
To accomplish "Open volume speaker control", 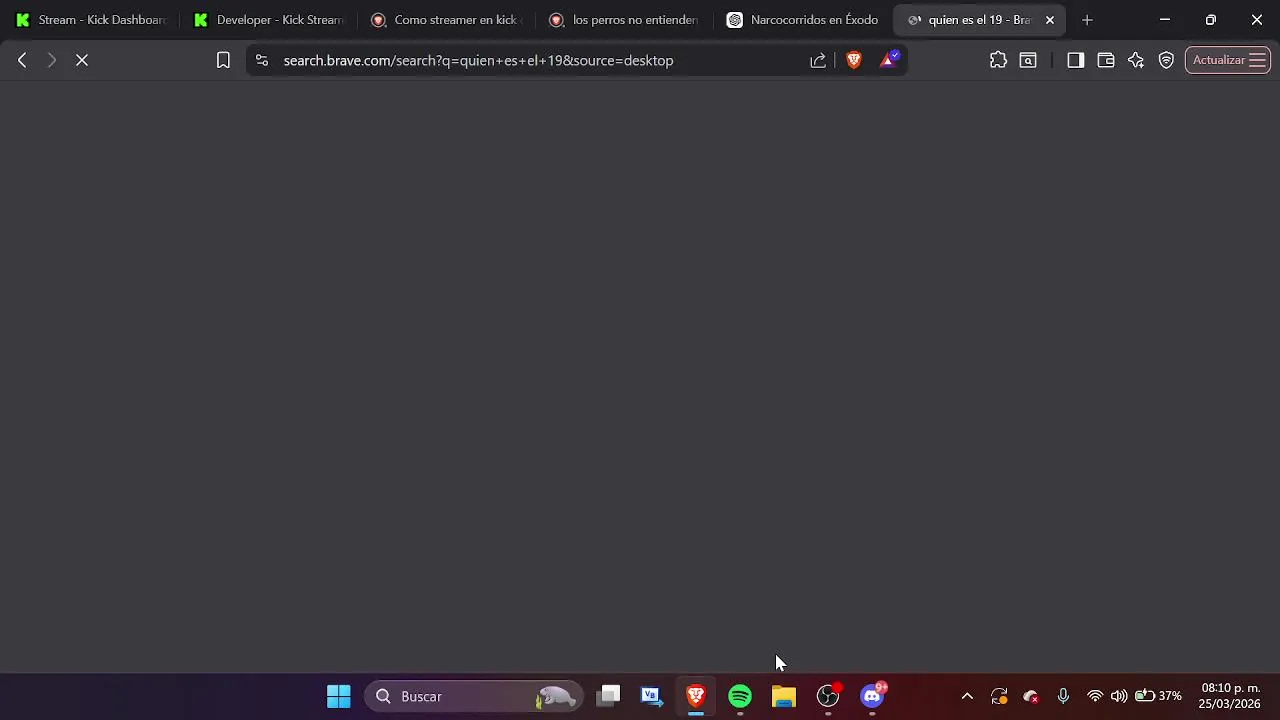I will pyautogui.click(x=1119, y=696).
